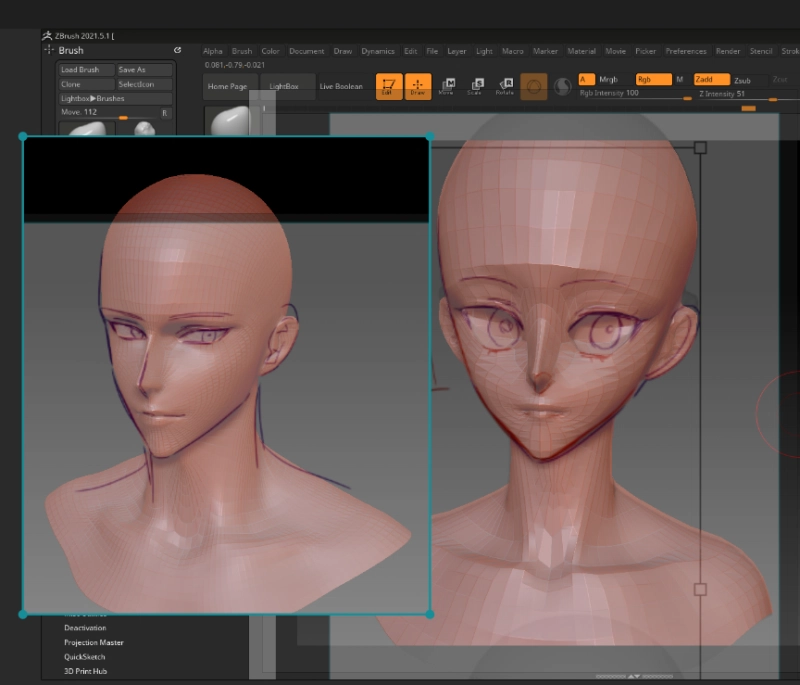This screenshot has height=685, width=800.
Task: Click the Load Brush button
Action: [80, 70]
